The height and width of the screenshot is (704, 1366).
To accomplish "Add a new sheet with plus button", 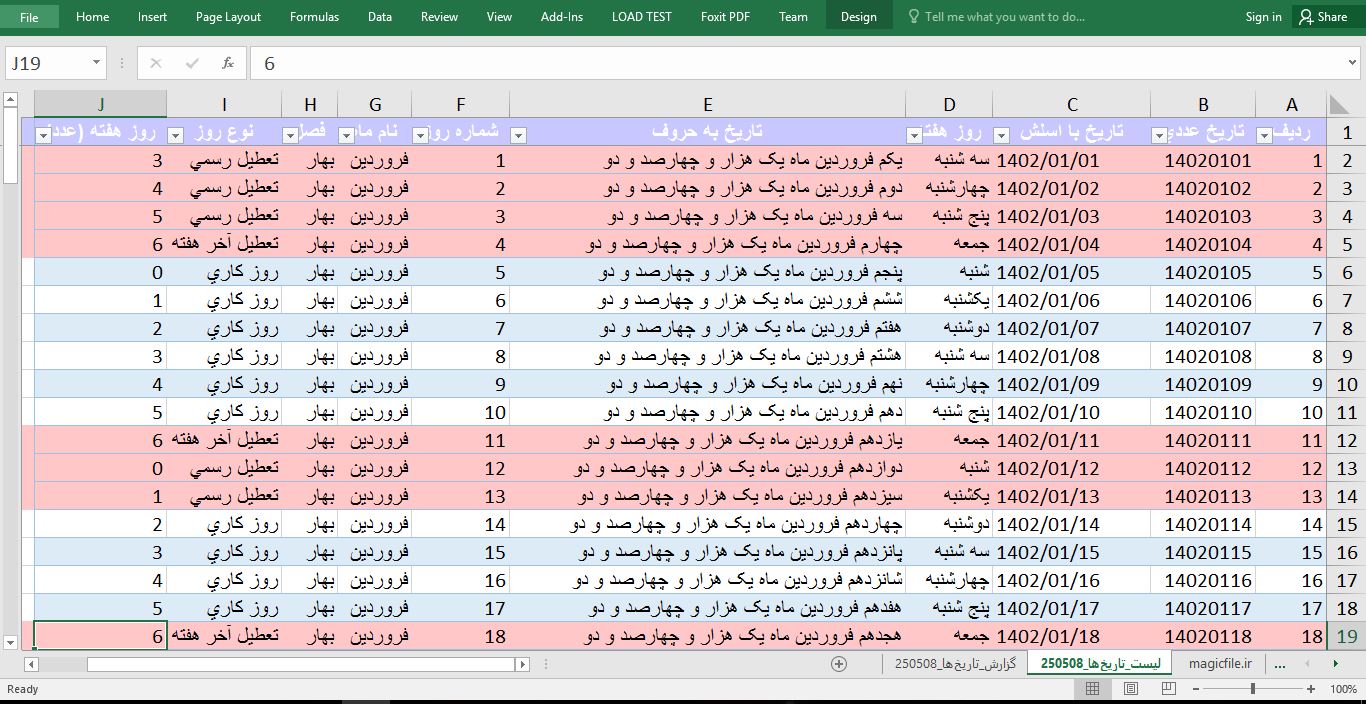I will tap(839, 664).
